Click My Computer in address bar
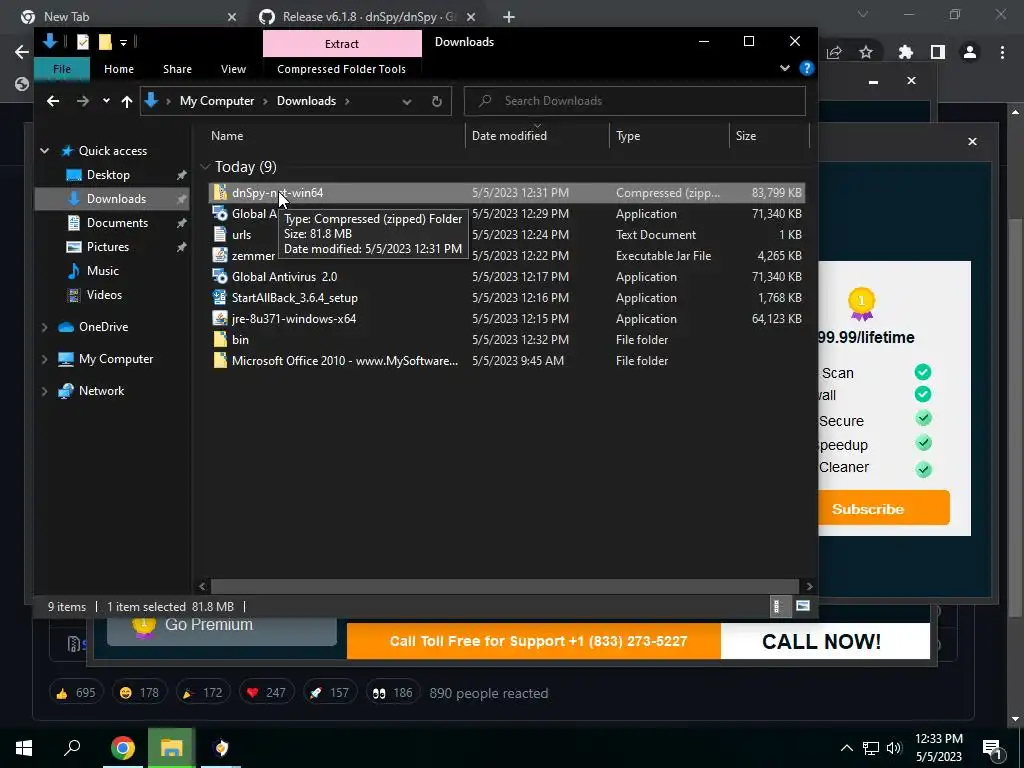This screenshot has width=1024, height=768. [217, 101]
